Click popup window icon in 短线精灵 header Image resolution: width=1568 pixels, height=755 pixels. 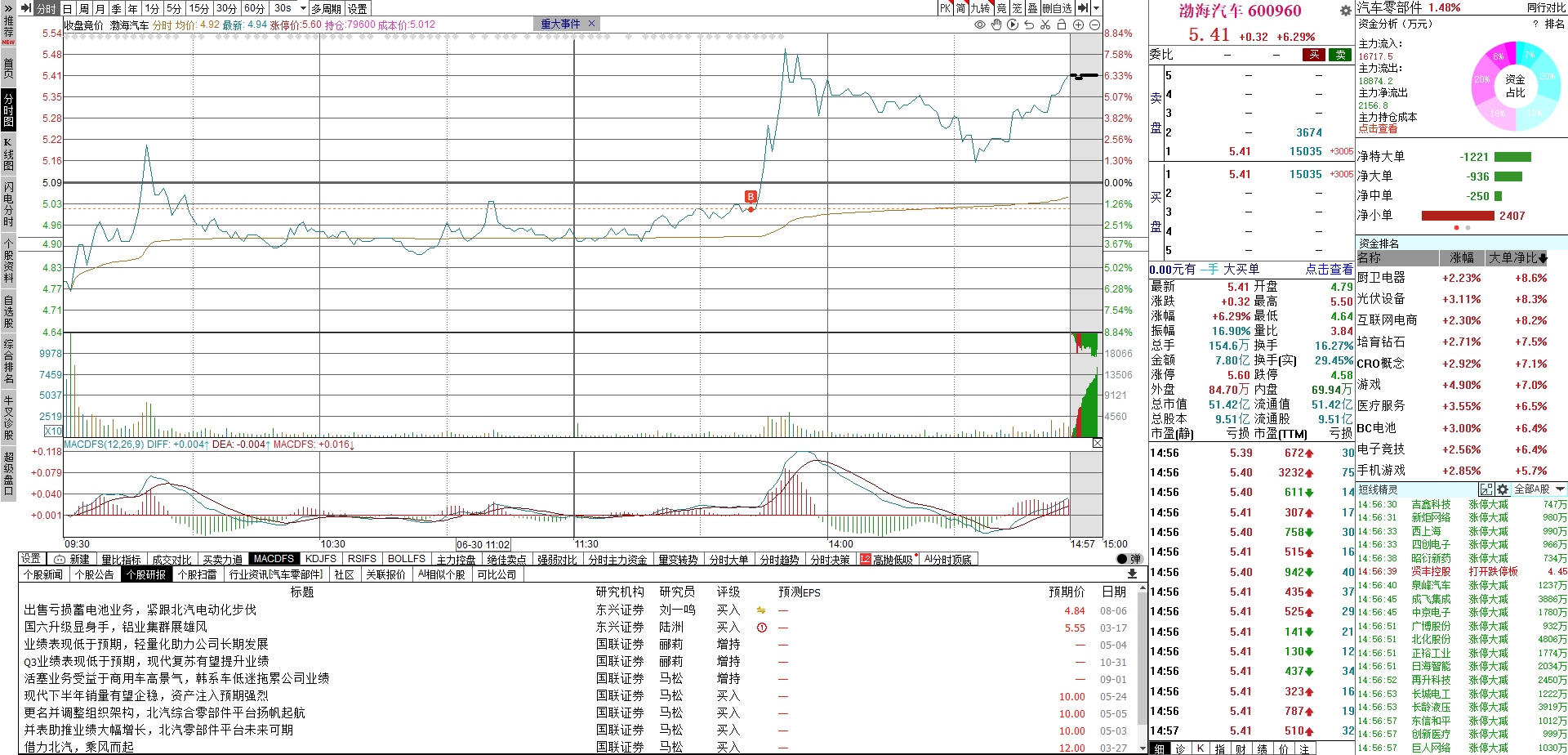[1486, 489]
